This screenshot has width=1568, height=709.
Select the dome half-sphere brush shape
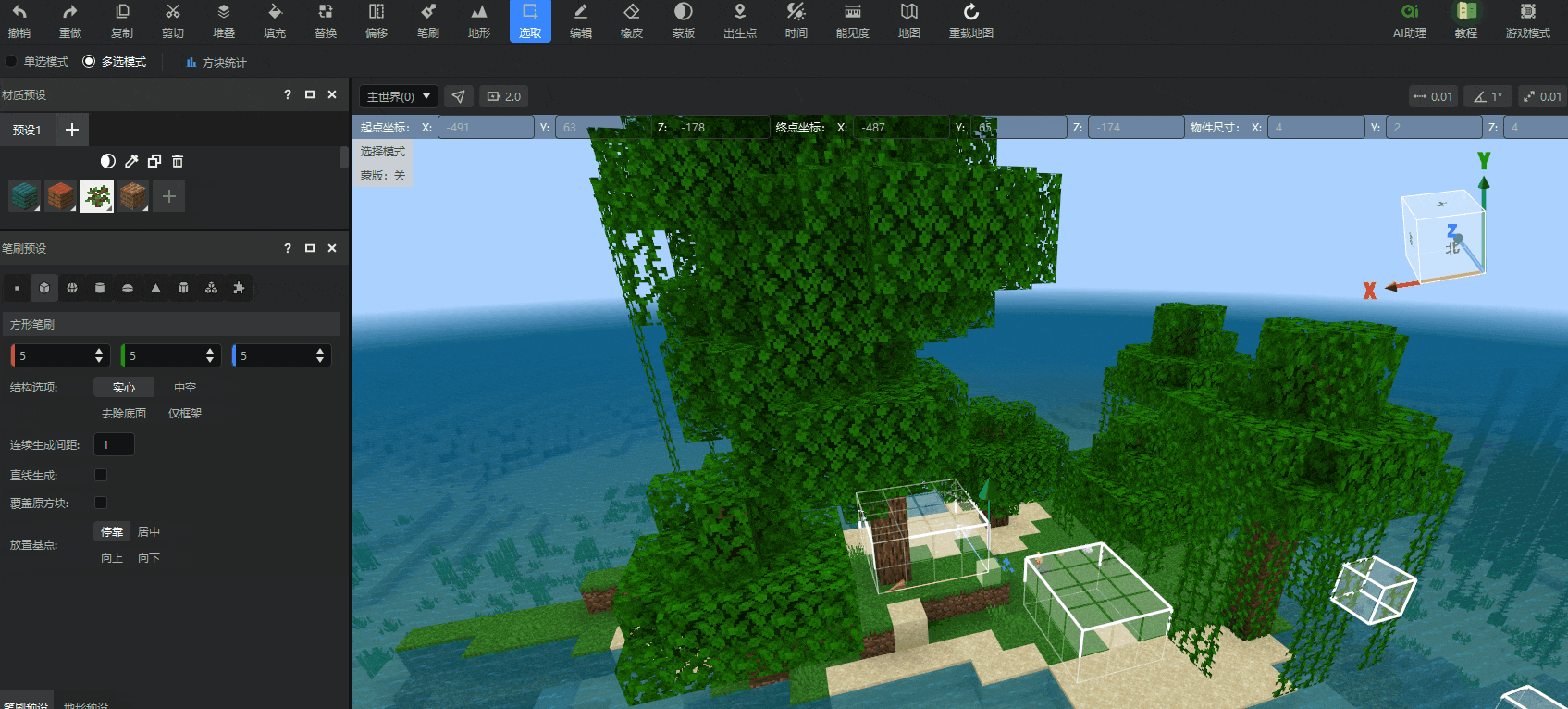pos(128,288)
